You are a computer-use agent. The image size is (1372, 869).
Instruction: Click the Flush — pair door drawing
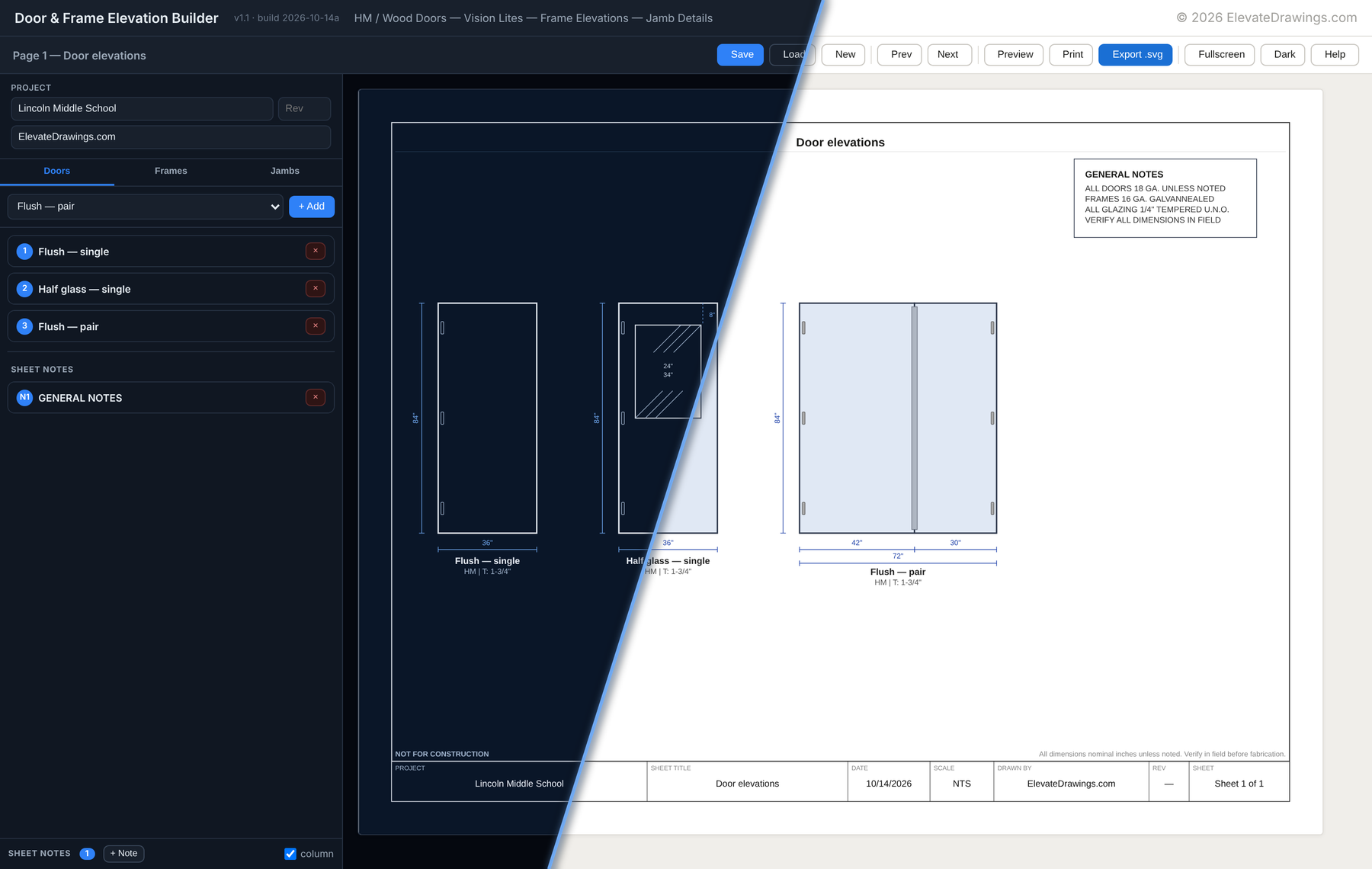pyautogui.click(x=898, y=418)
